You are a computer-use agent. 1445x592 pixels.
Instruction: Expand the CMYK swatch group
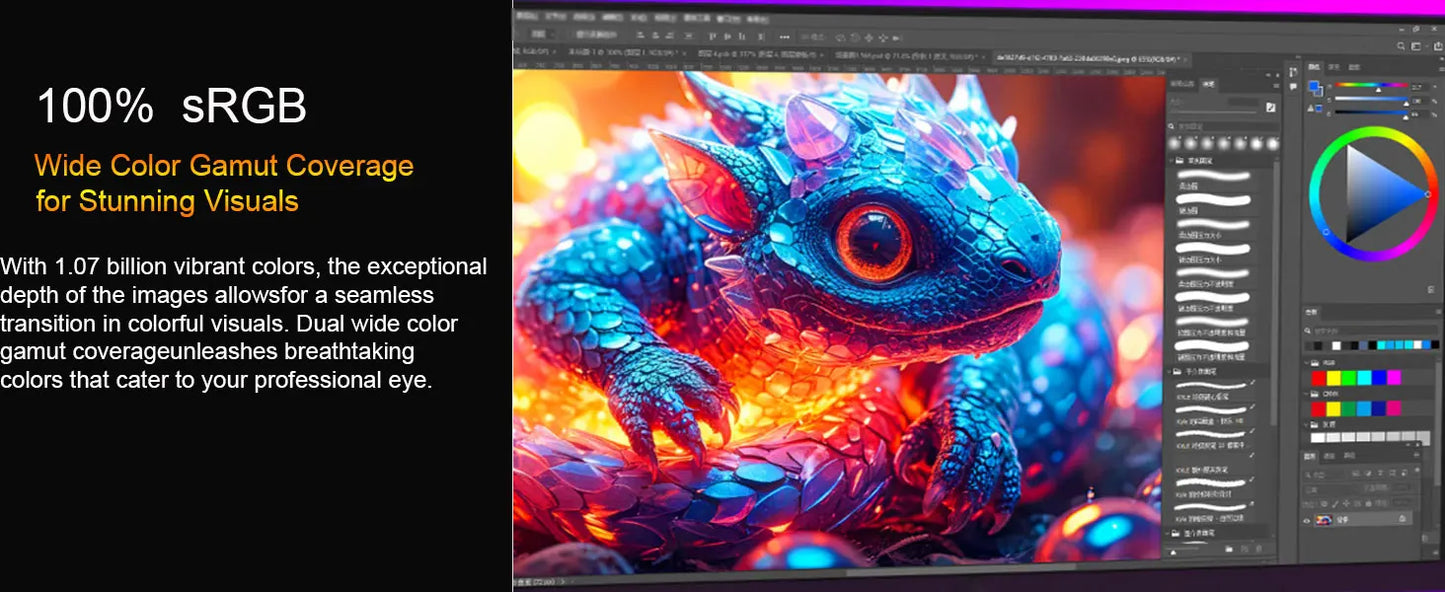[x=1306, y=395]
